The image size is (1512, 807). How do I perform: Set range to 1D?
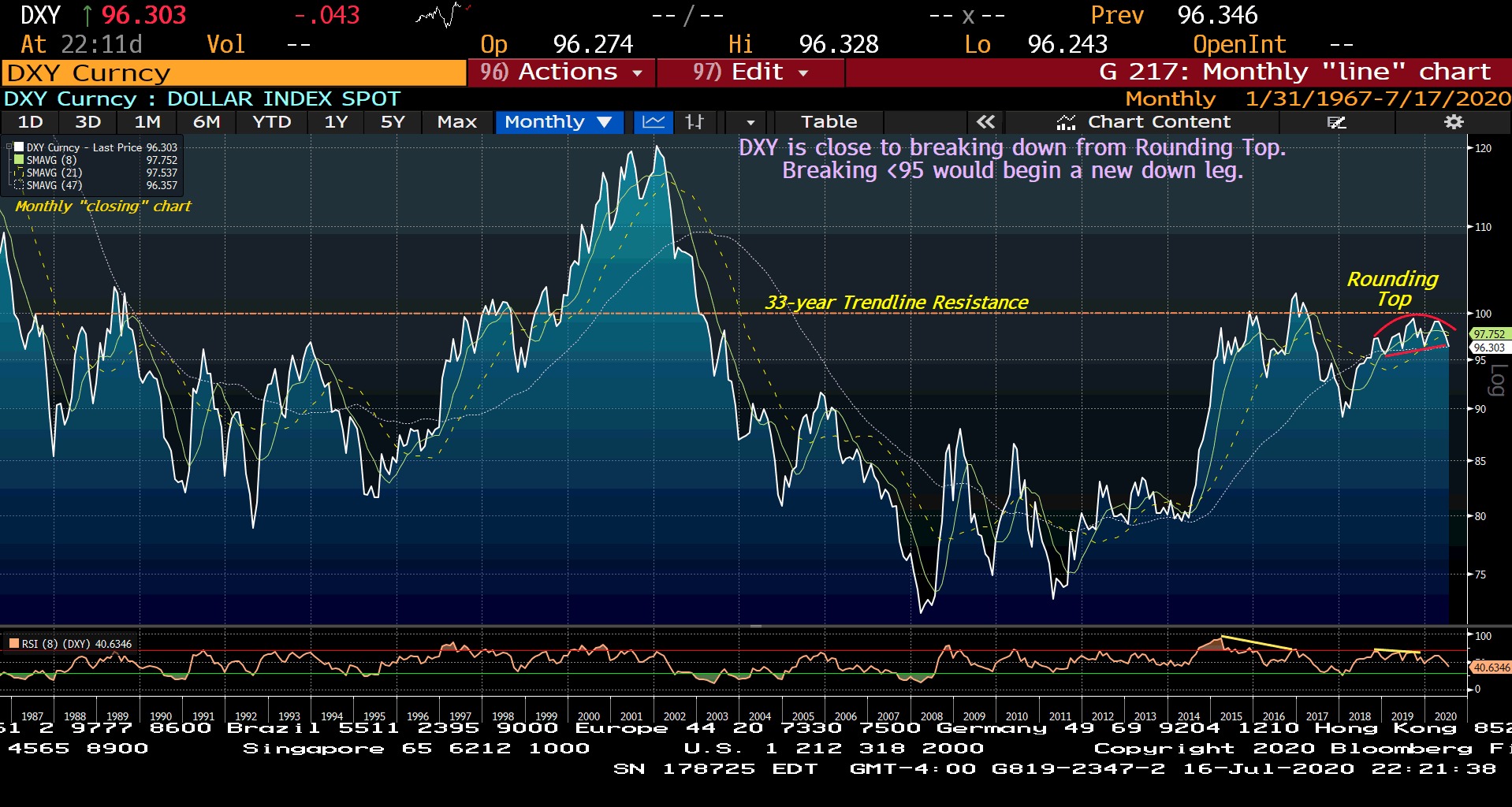click(x=30, y=122)
